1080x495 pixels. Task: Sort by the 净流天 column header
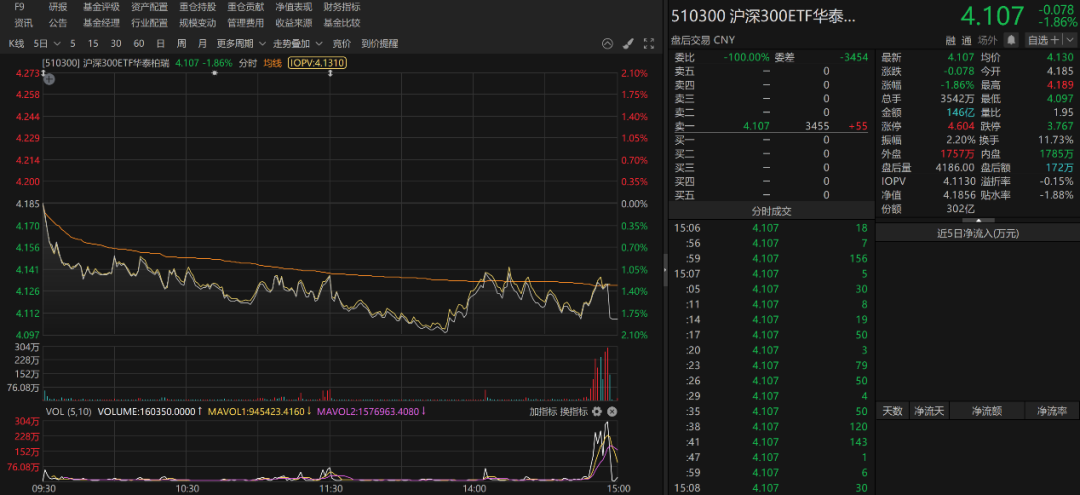(x=929, y=411)
